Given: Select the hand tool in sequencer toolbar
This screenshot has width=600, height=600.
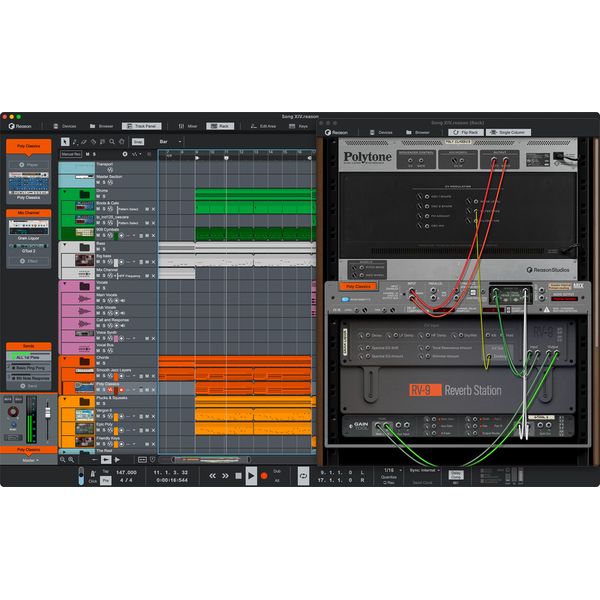Looking at the screenshot, I should click(121, 142).
